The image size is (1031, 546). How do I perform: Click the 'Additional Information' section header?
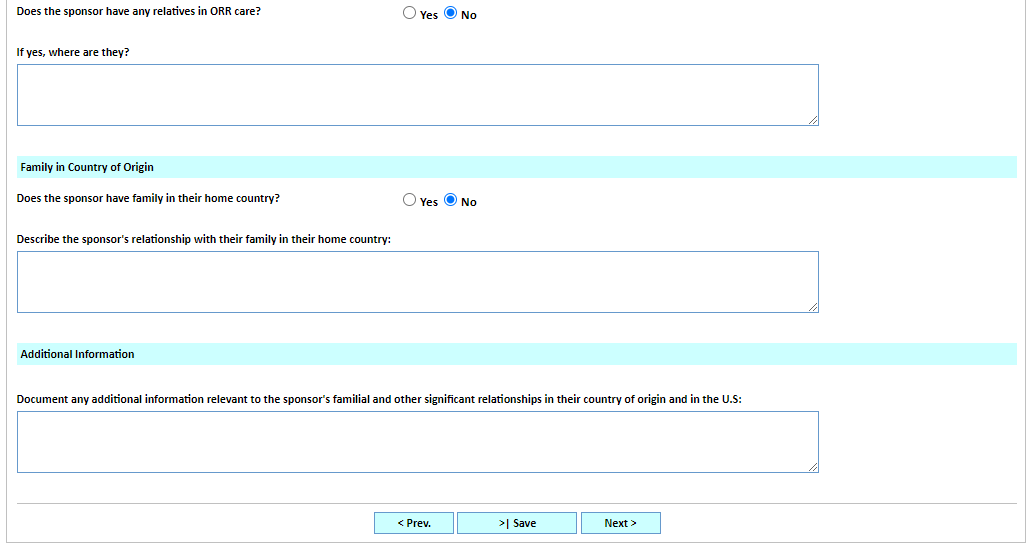[77, 354]
